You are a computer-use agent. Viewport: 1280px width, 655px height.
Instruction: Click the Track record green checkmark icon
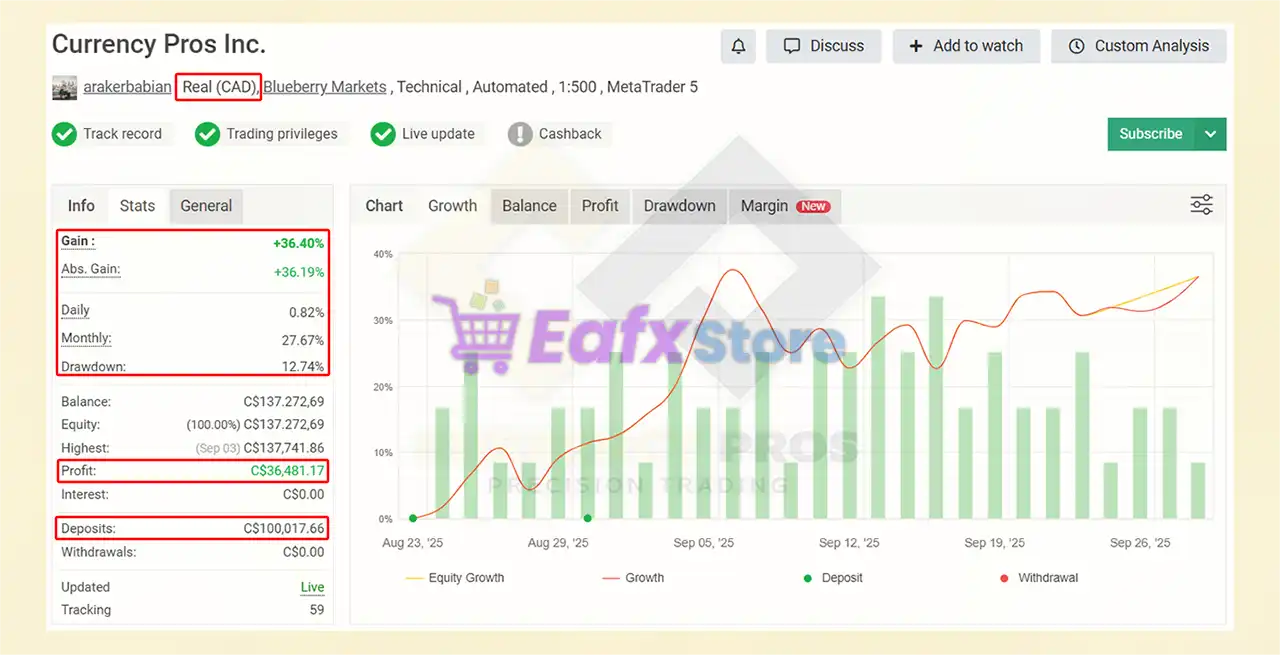[x=64, y=134]
